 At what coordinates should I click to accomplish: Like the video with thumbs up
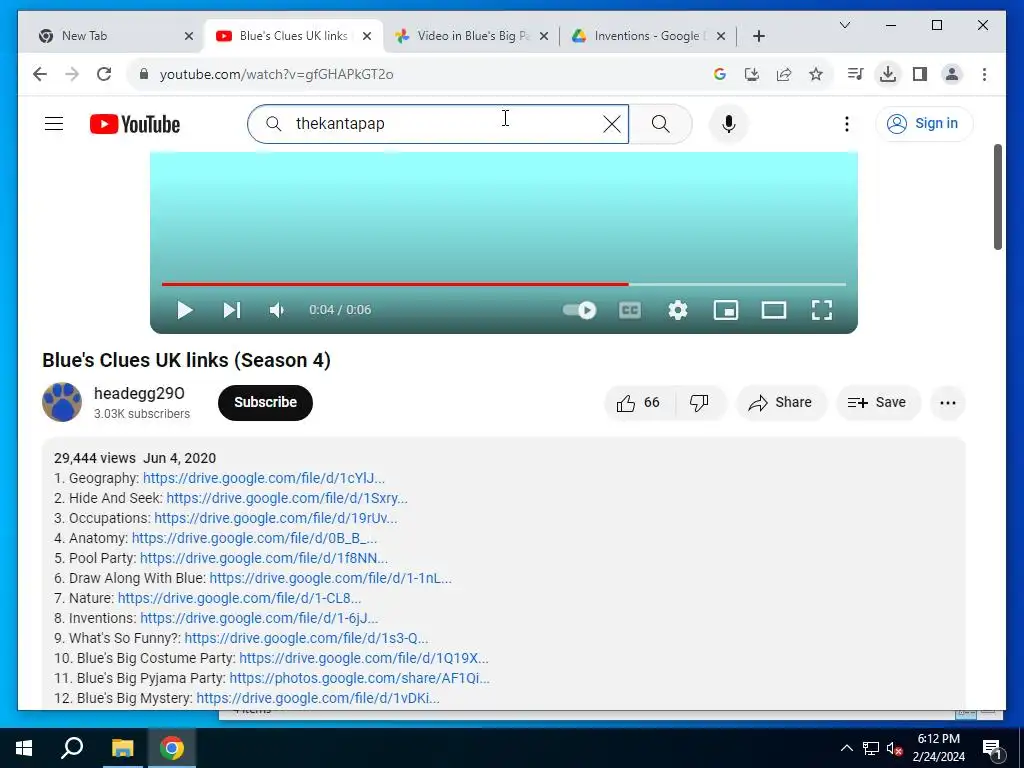coord(639,402)
